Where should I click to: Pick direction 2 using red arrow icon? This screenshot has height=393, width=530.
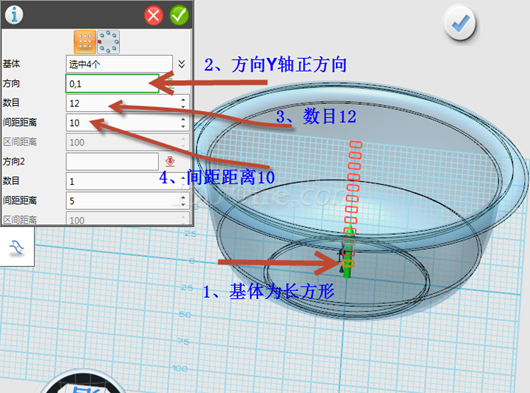[x=170, y=162]
